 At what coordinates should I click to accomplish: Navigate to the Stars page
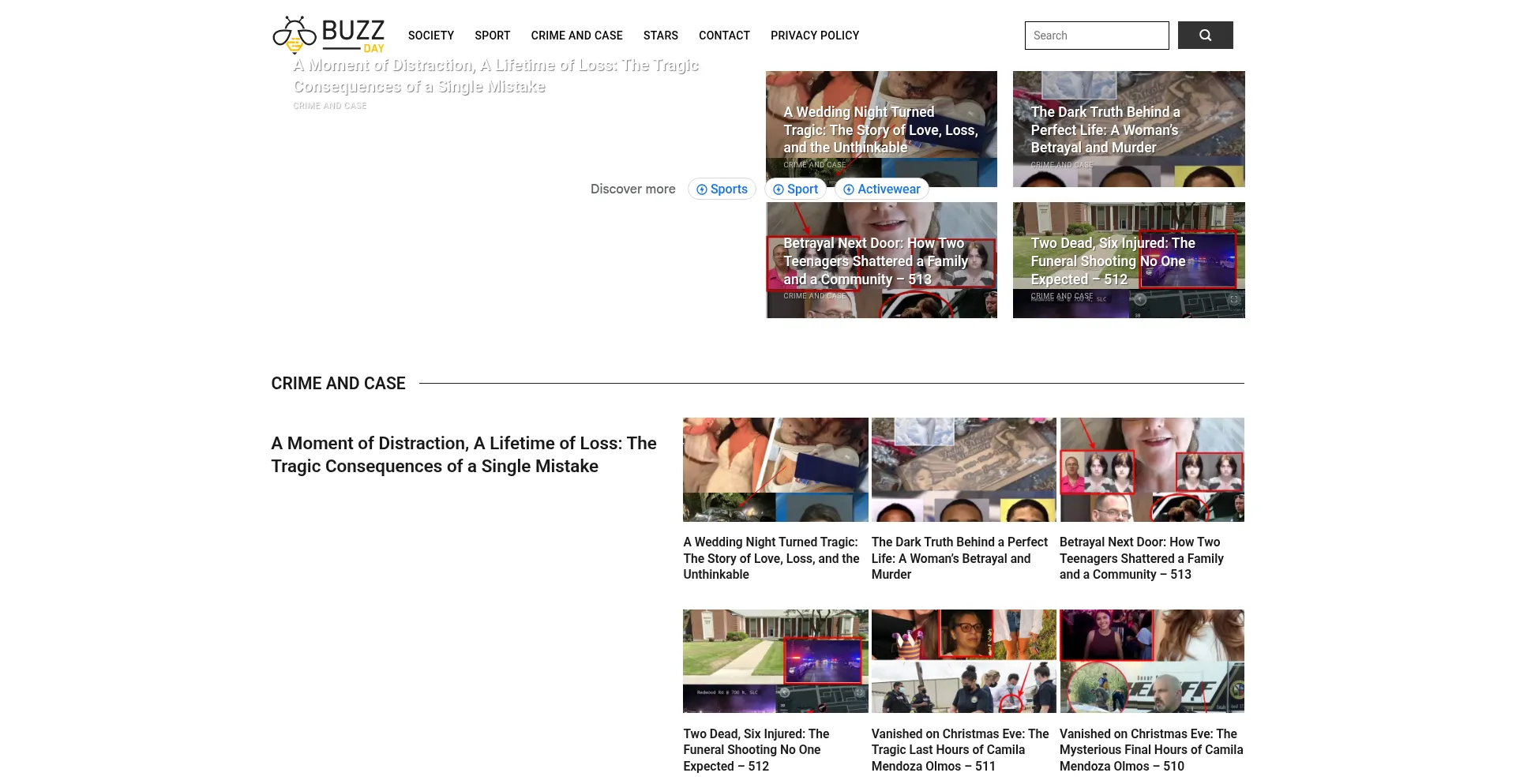click(660, 36)
